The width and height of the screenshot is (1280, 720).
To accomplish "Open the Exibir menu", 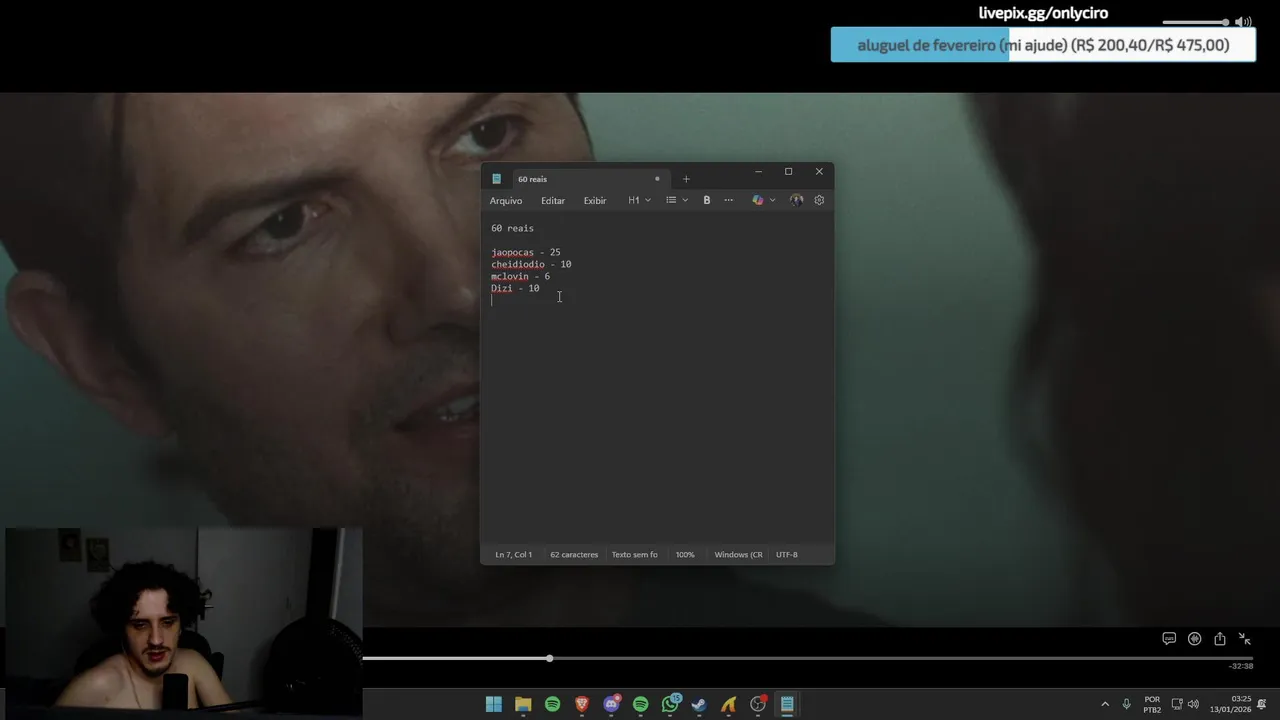I will [x=595, y=200].
